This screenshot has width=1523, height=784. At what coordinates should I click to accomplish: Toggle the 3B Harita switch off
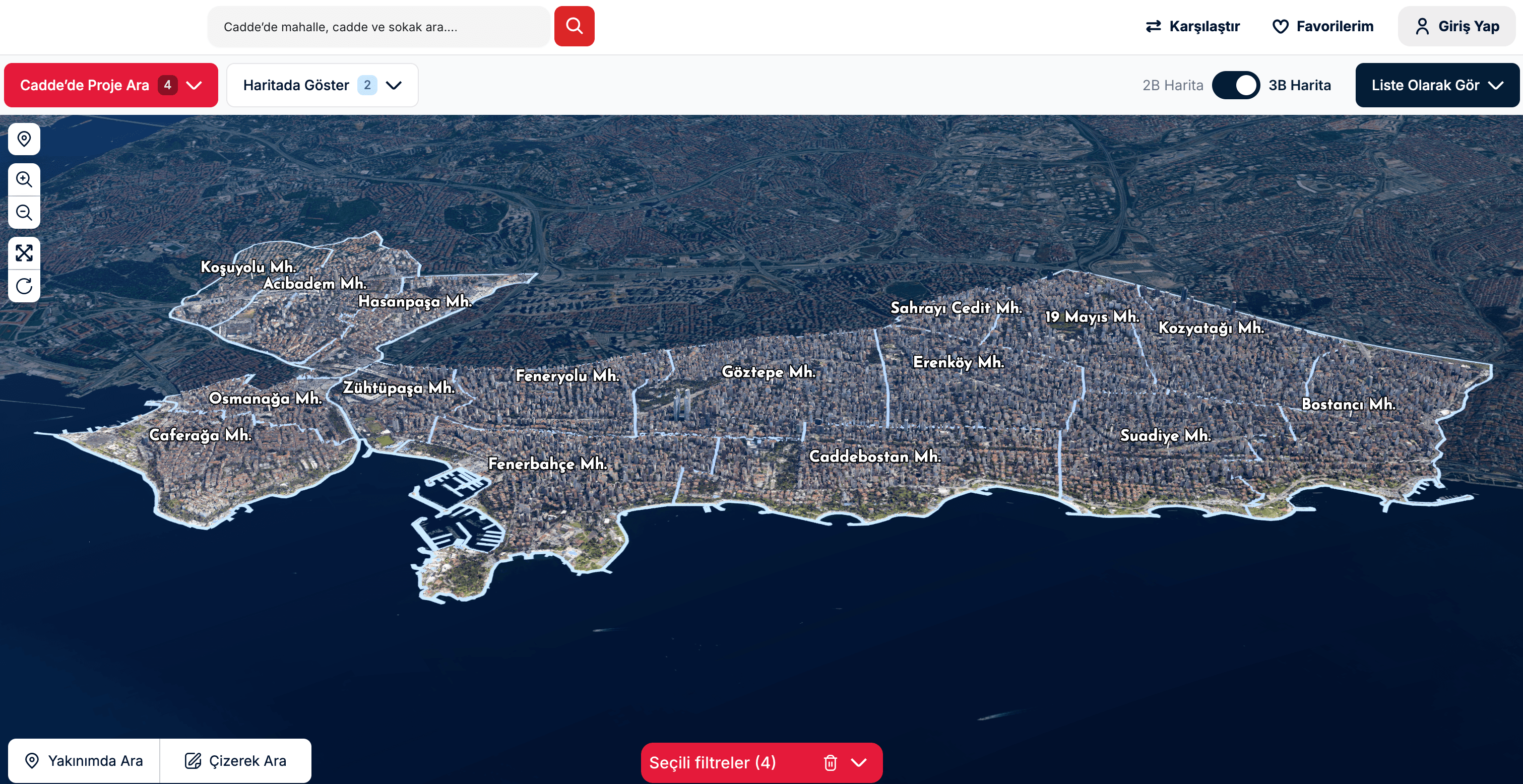[x=1236, y=85]
